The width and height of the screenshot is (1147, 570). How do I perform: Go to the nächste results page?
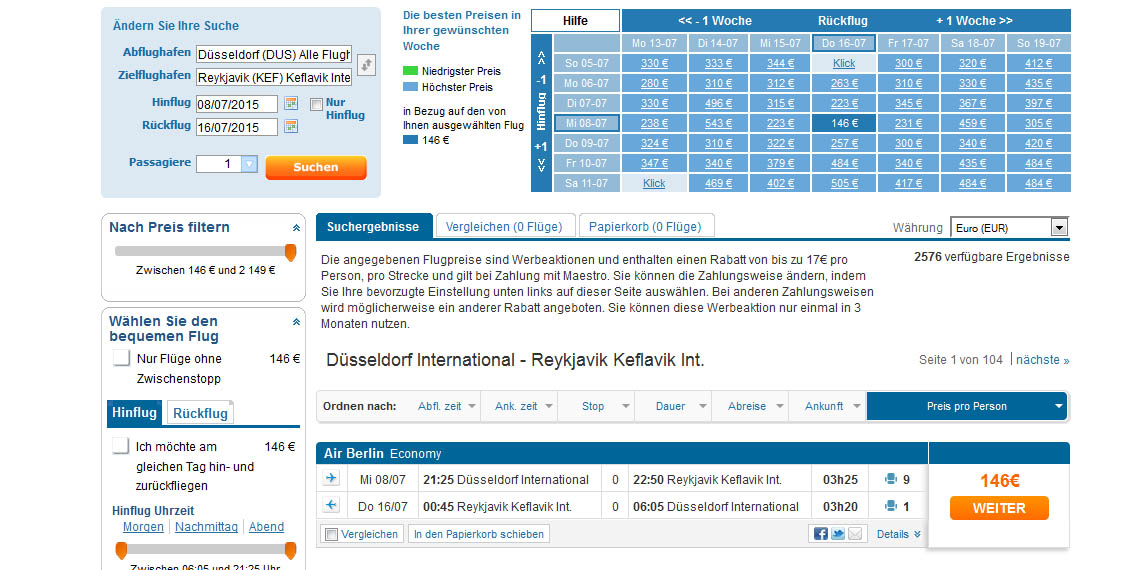(x=1042, y=360)
